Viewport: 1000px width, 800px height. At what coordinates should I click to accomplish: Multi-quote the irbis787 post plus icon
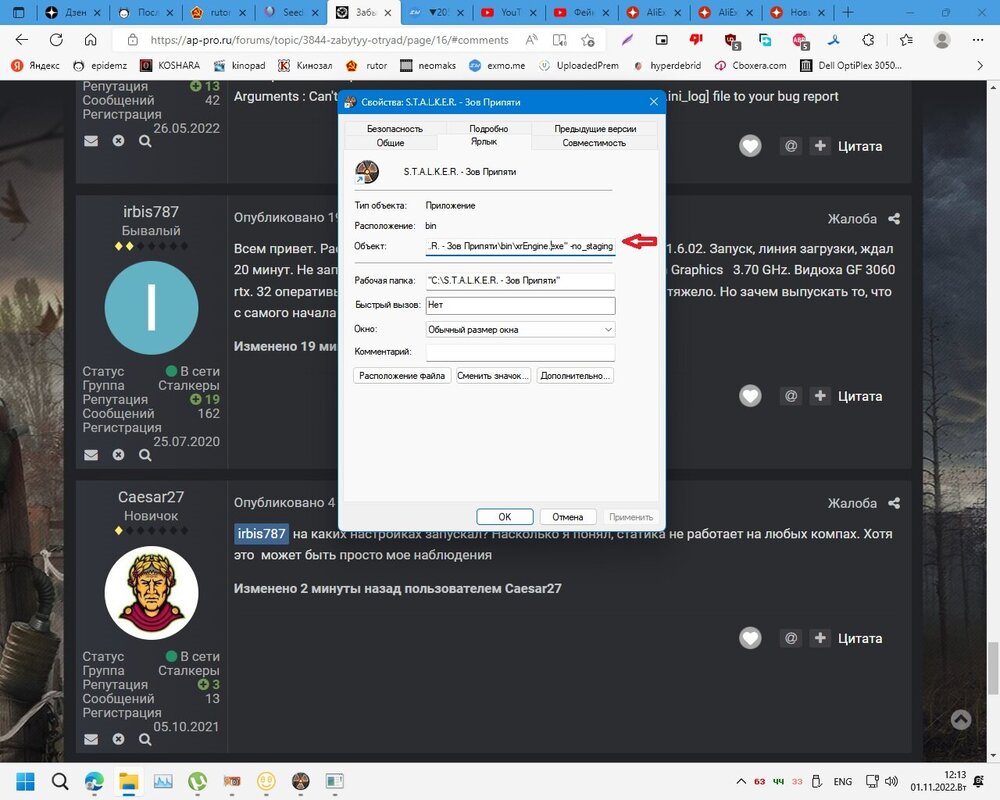[x=820, y=396]
